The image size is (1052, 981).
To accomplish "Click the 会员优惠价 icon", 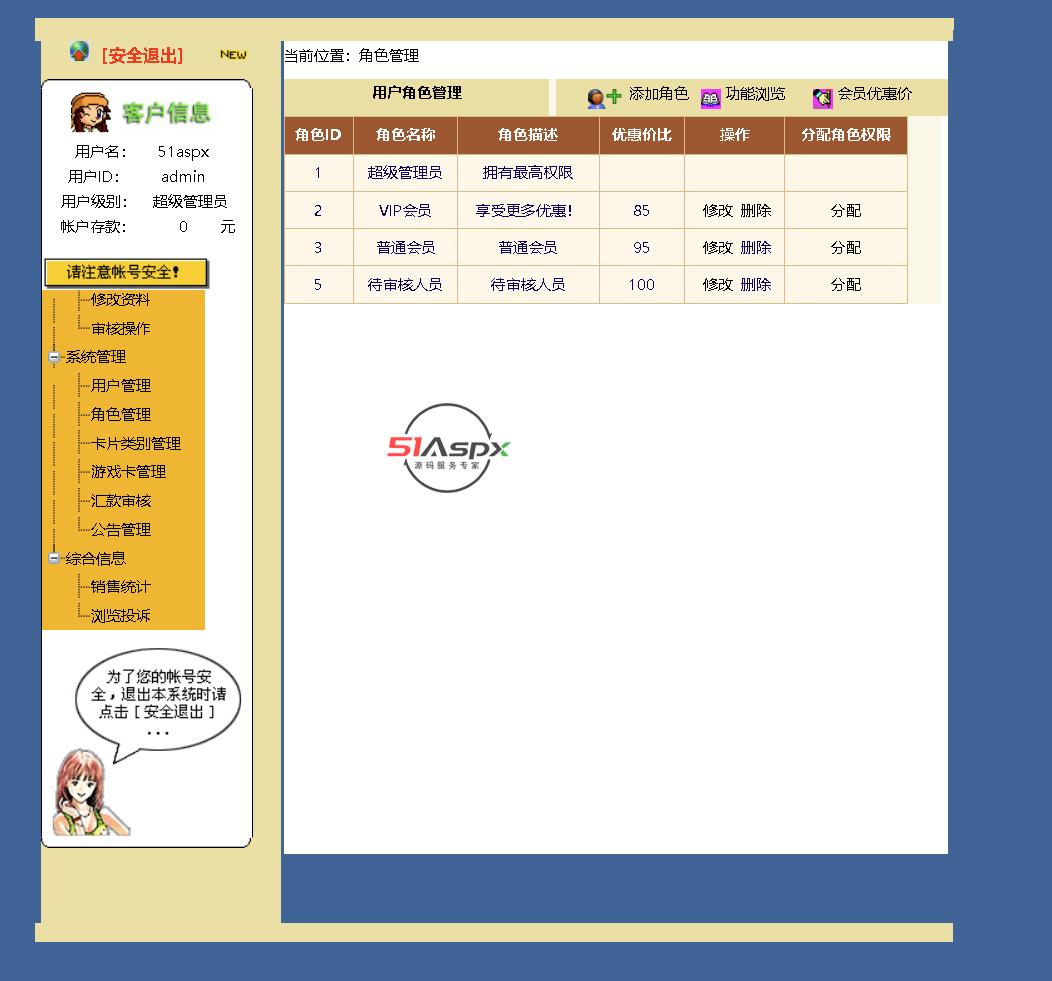I will click(x=823, y=98).
